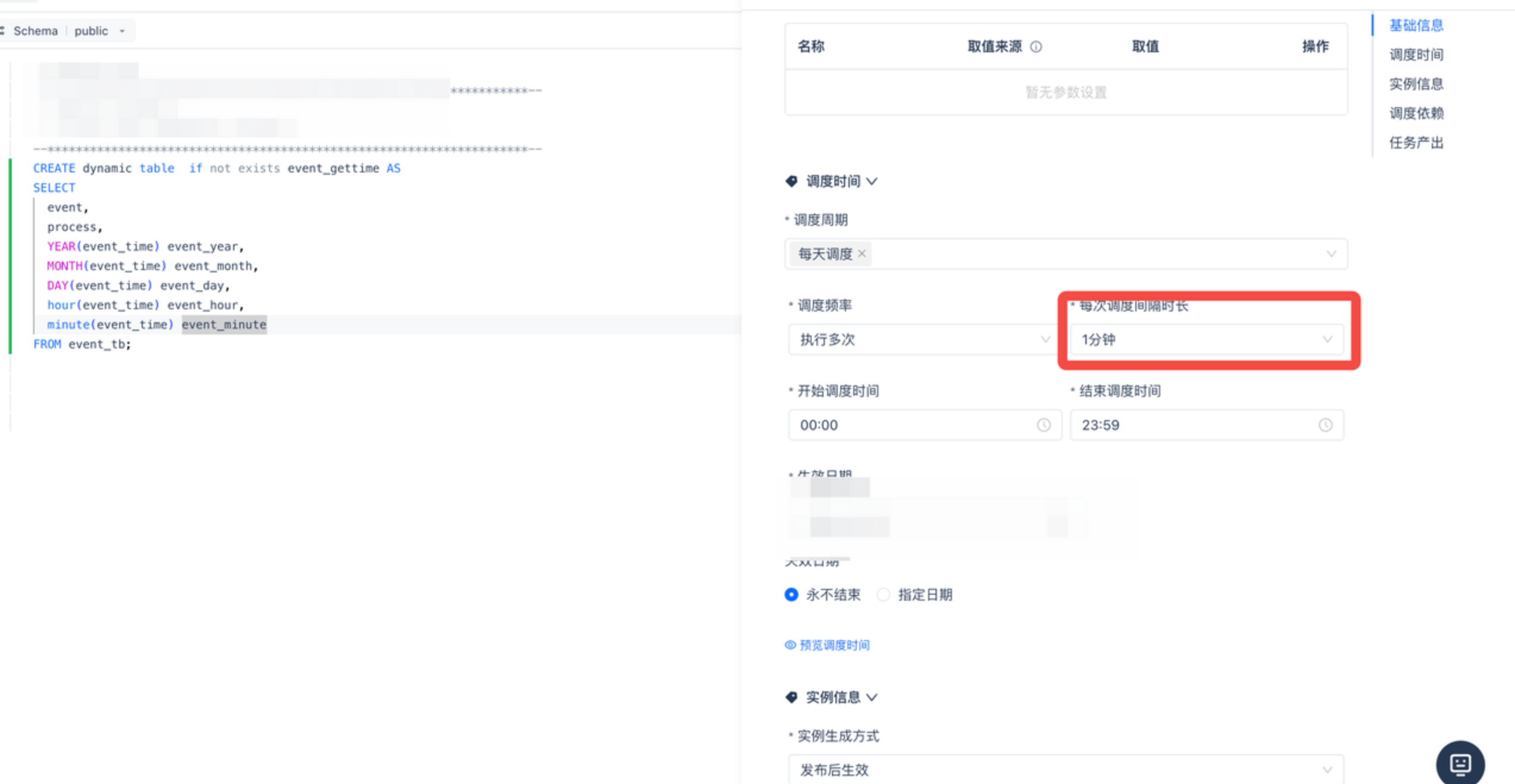Collapse the 调度时间 section
This screenshot has width=1515, height=784.
pyautogui.click(x=872, y=181)
